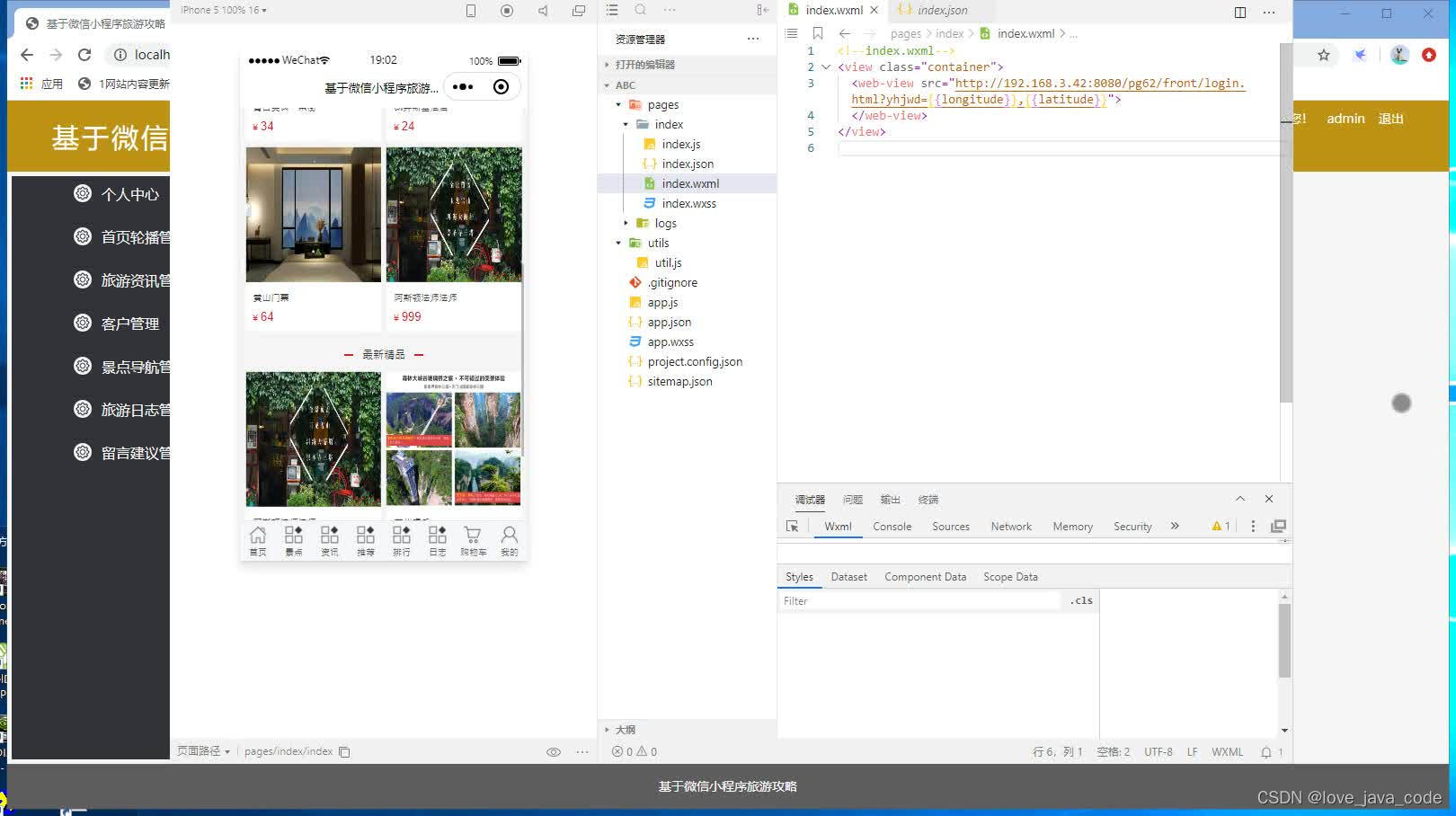Screen dimensions: 1456x816
Task: Open 个人中心 in browser sidebar
Action: click(130, 194)
